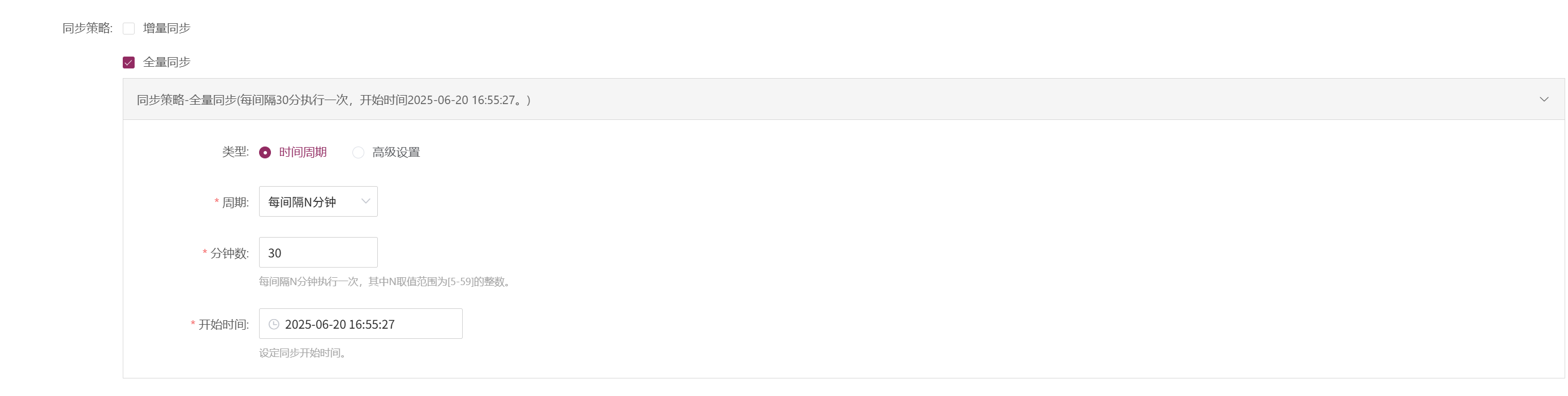Collapse the 同步策略-全量同步 panel using its chevron
Screen dimensions: 1568x396
1544,99
